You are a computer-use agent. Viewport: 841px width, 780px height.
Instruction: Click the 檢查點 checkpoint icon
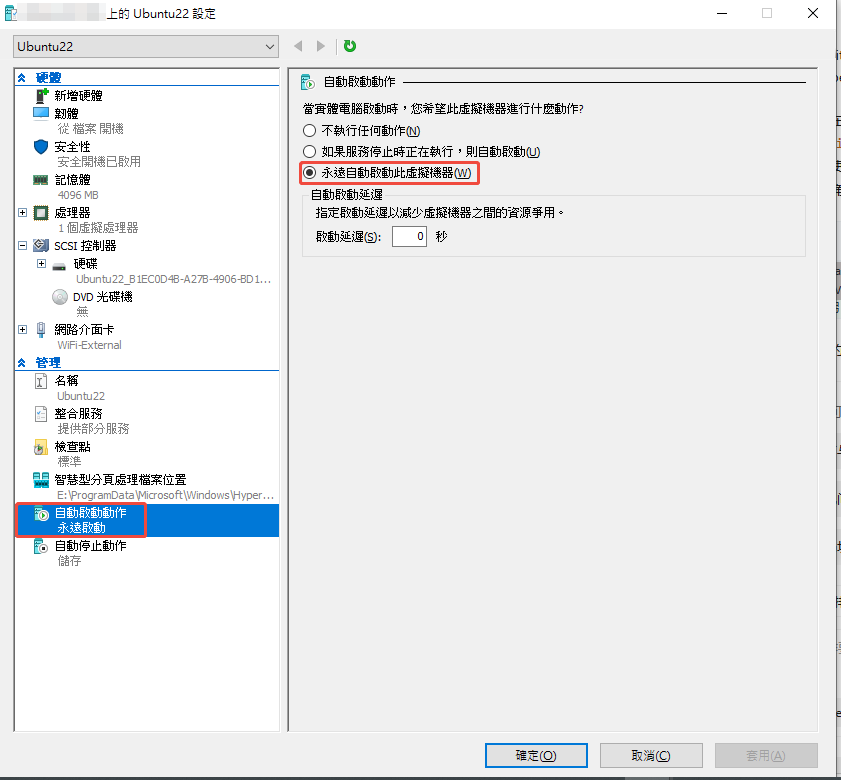point(41,447)
